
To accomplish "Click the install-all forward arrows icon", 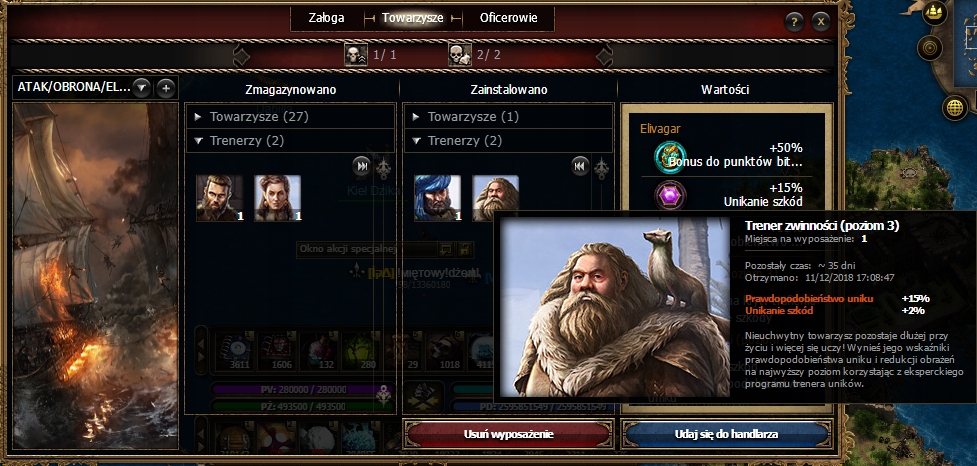I will click(x=361, y=166).
